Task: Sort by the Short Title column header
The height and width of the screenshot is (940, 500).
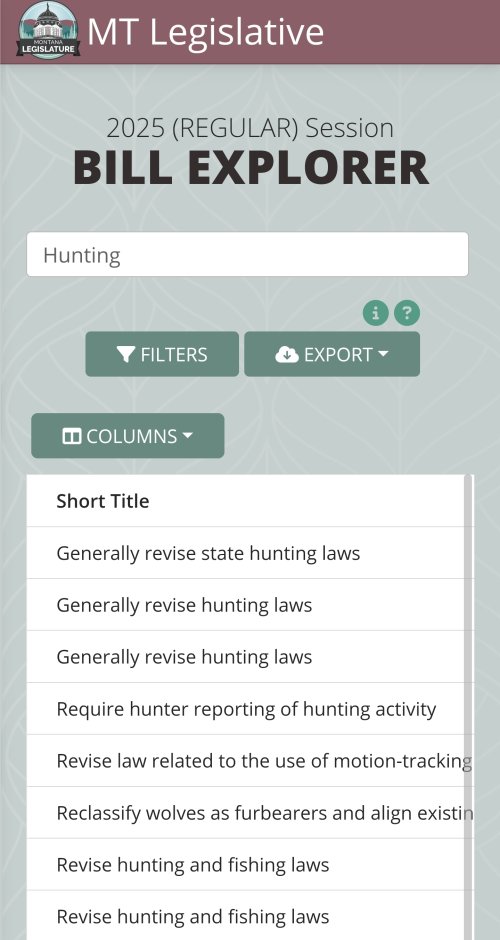Action: coord(103,501)
